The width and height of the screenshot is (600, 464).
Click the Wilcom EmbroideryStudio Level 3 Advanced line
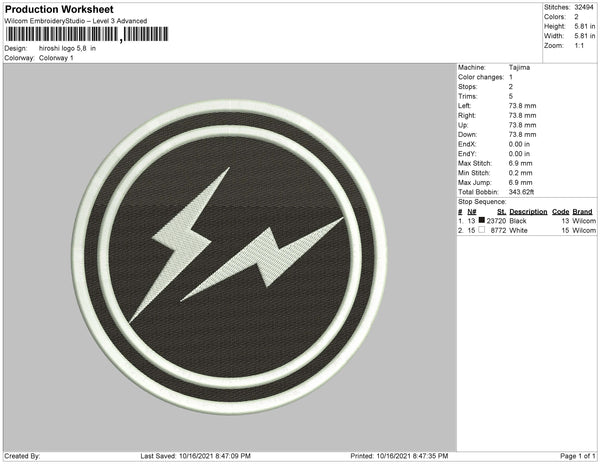tap(76, 21)
